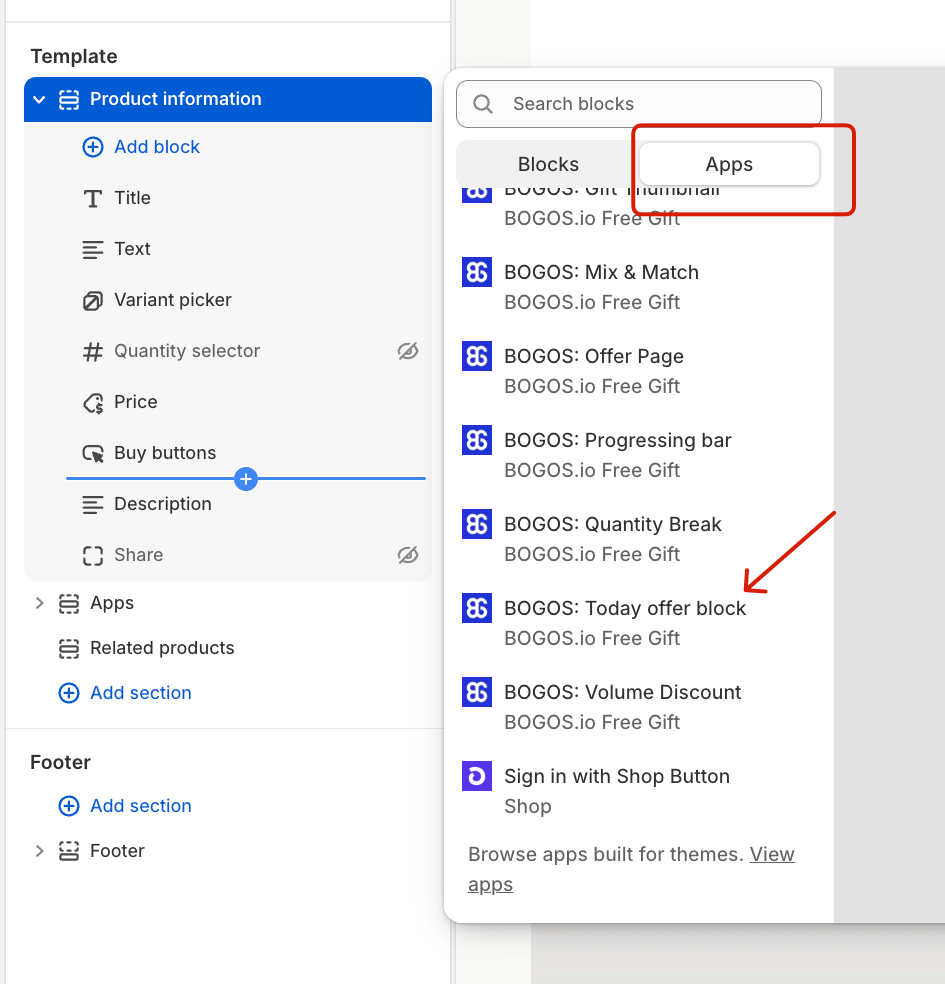Expand the Apps section
This screenshot has width=945, height=984.
[40, 603]
